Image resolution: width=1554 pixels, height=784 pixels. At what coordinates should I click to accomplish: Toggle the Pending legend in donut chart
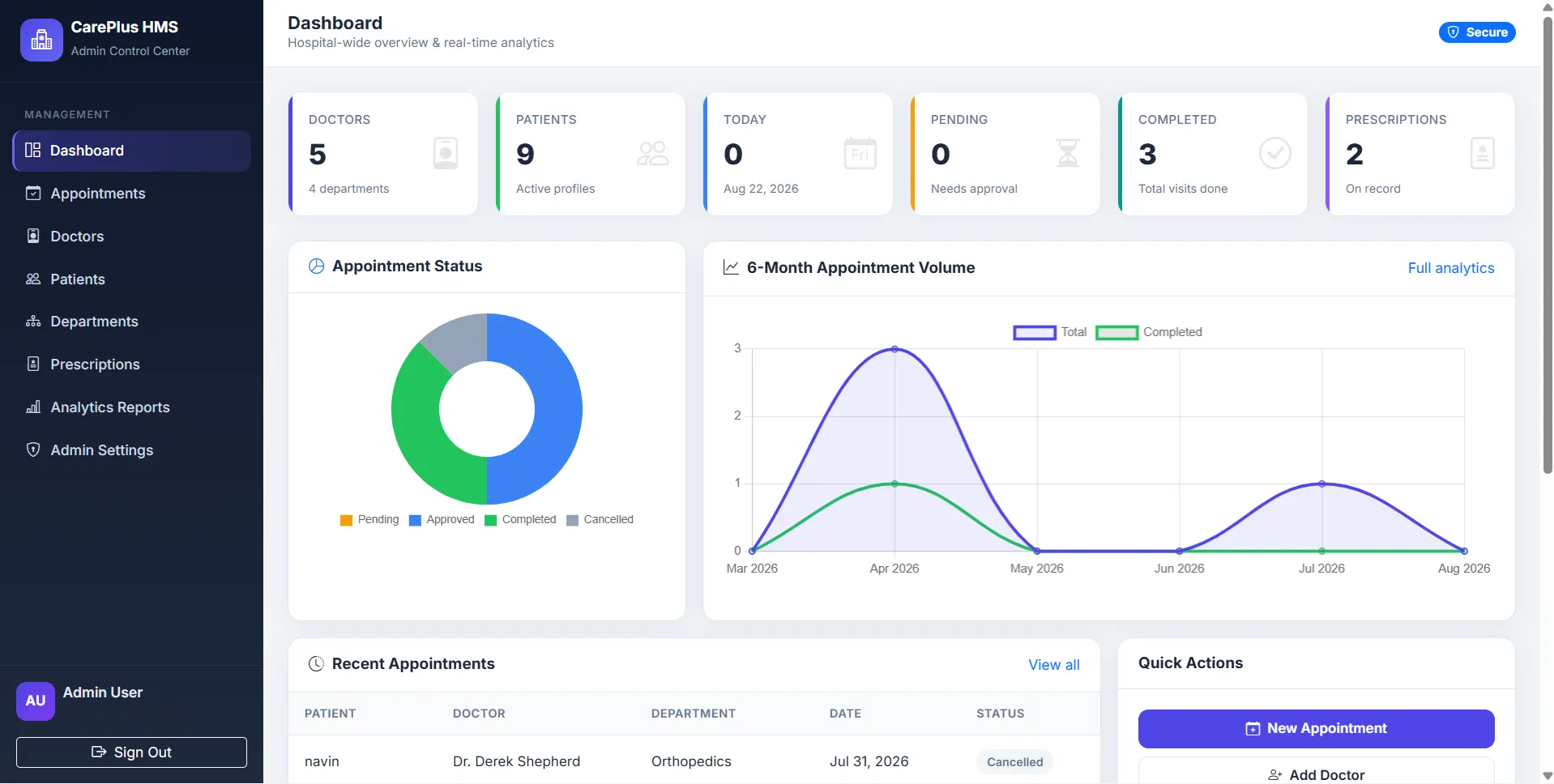[x=369, y=520]
